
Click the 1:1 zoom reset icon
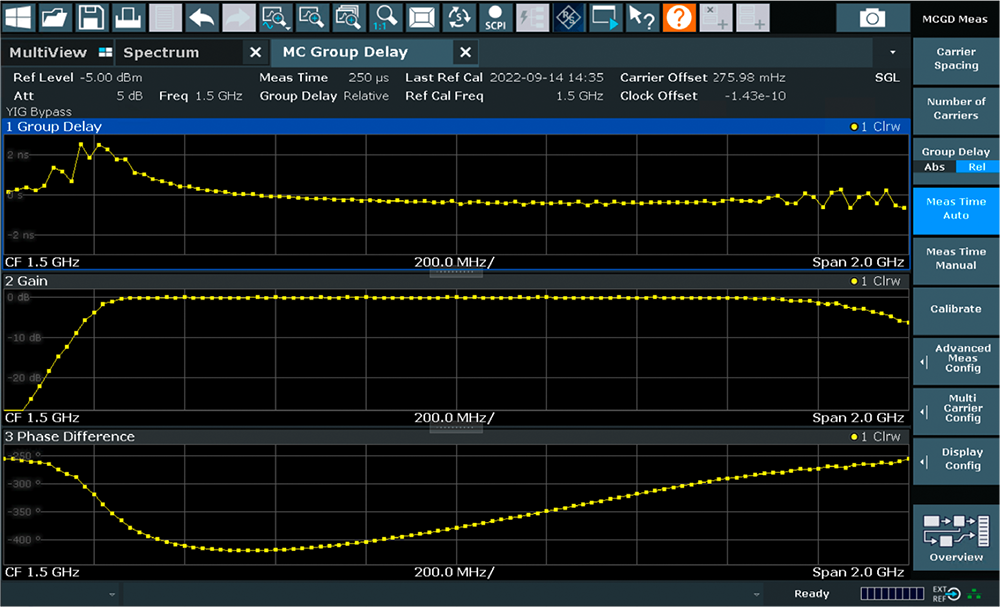(x=386, y=17)
